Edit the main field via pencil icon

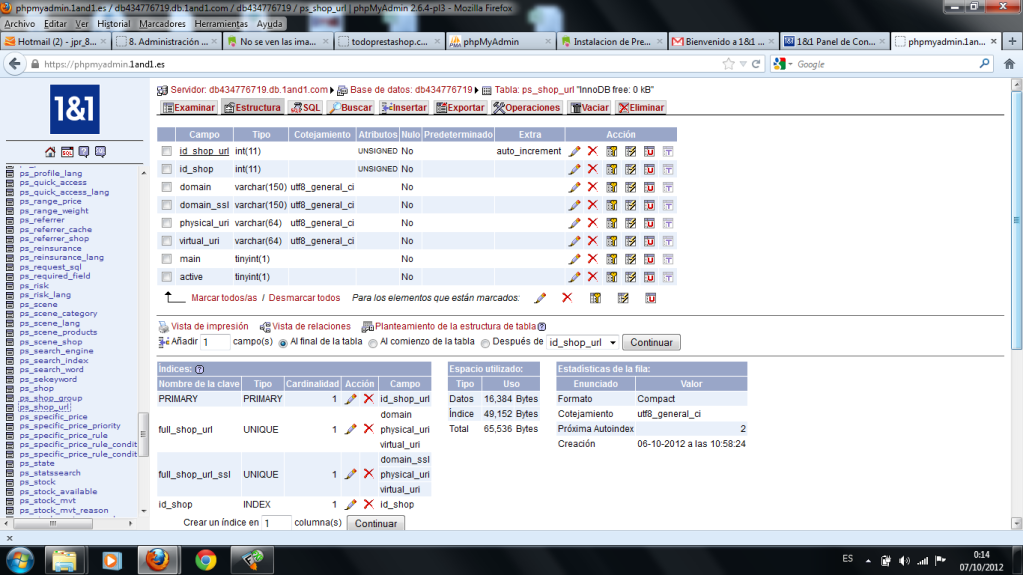pos(574,259)
